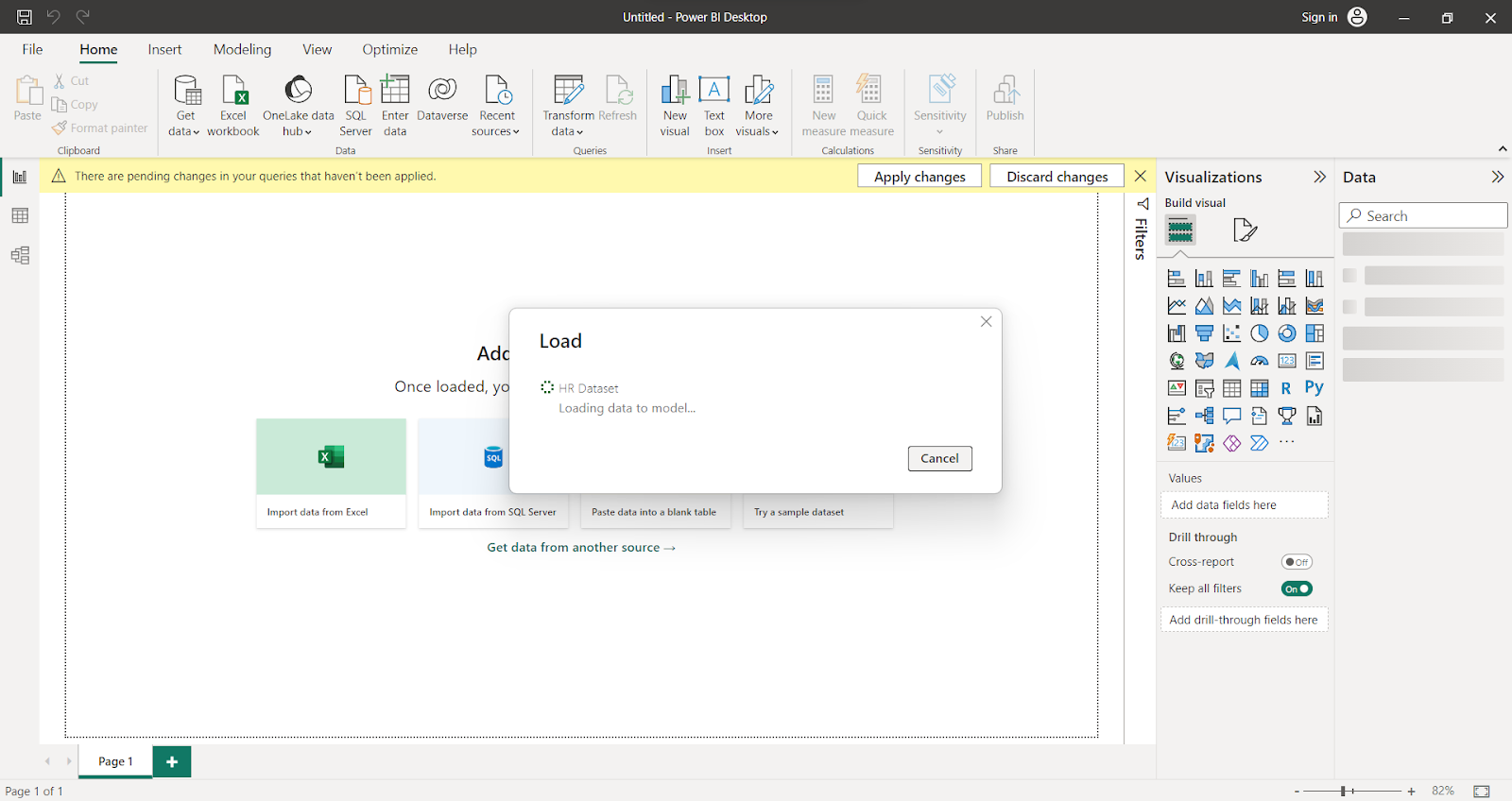This screenshot has width=1512, height=801.
Task: Open the Format visual paintbrush tab
Action: [1246, 230]
